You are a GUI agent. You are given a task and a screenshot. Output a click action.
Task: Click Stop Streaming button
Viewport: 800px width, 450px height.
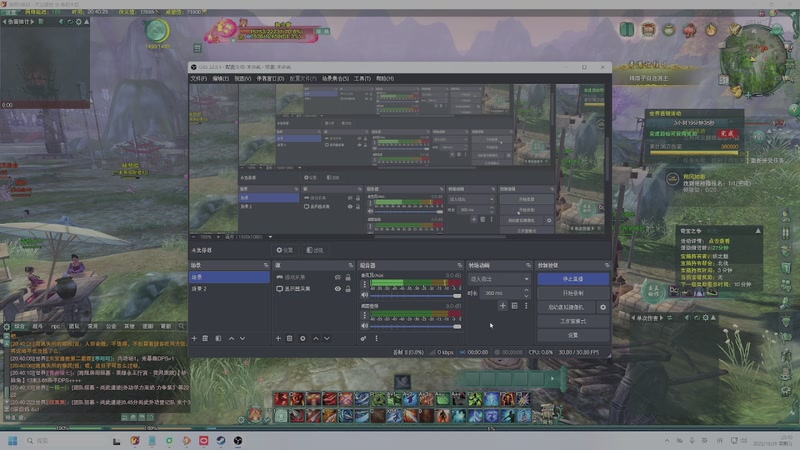pos(573,279)
